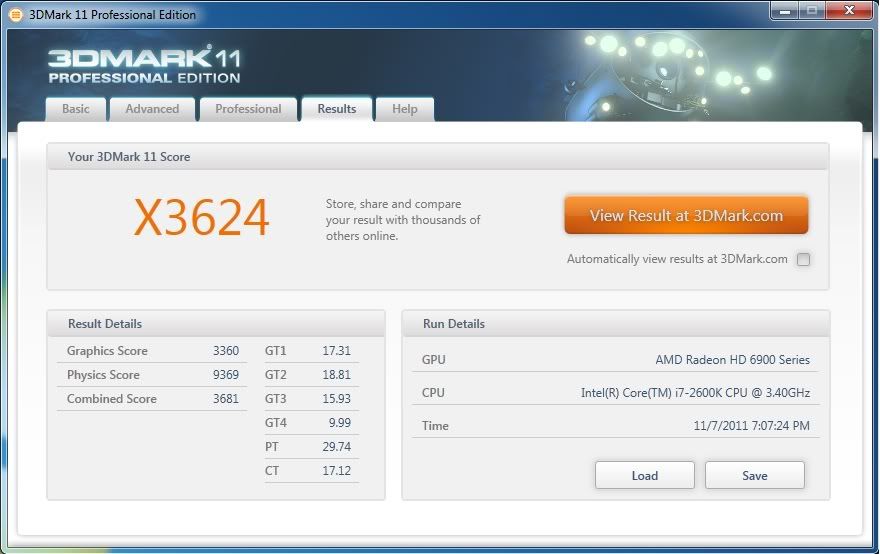
Task: Click the GT3 result 15.93
Action: click(336, 399)
